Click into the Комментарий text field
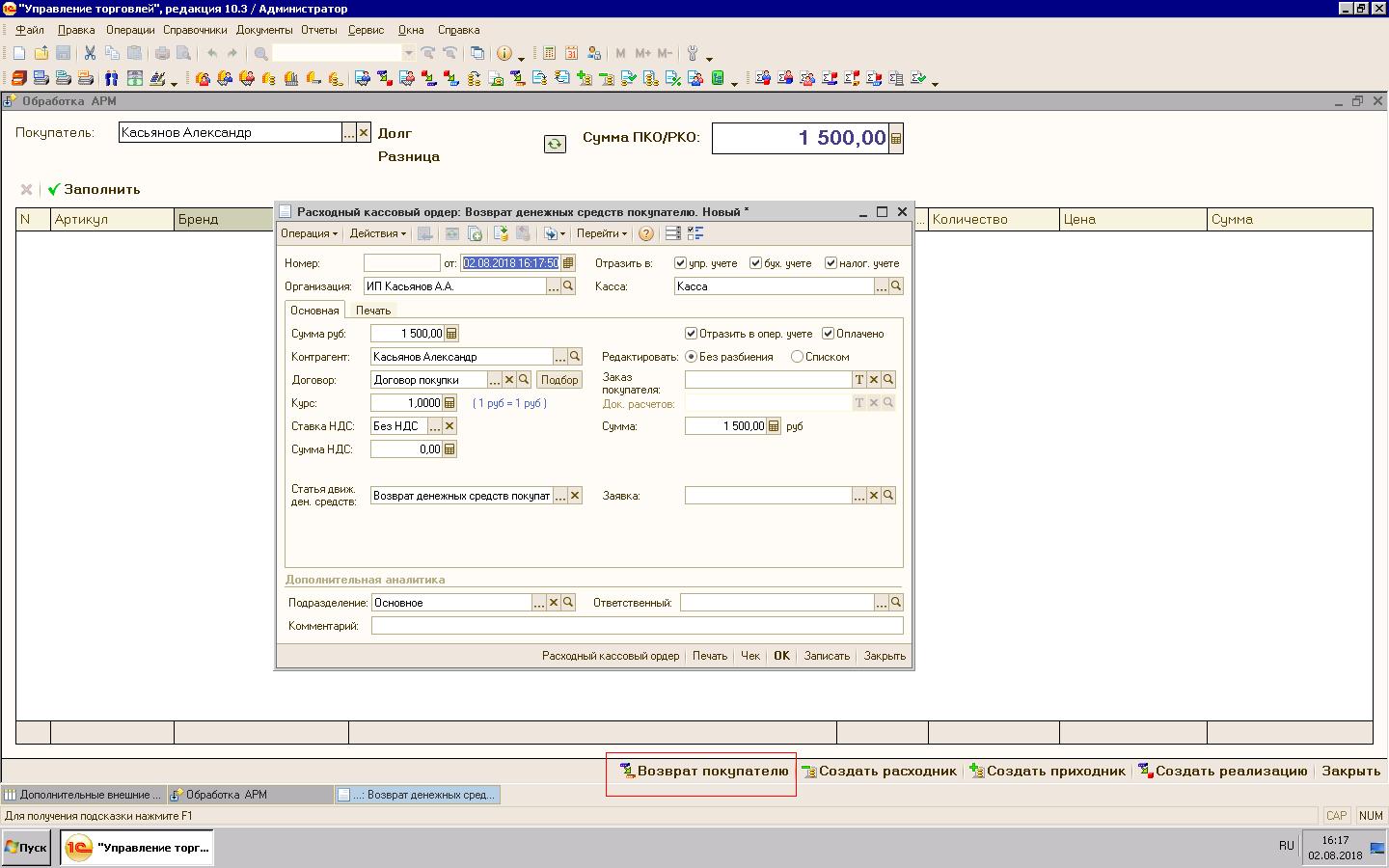This screenshot has height=868, width=1389. 637,626
